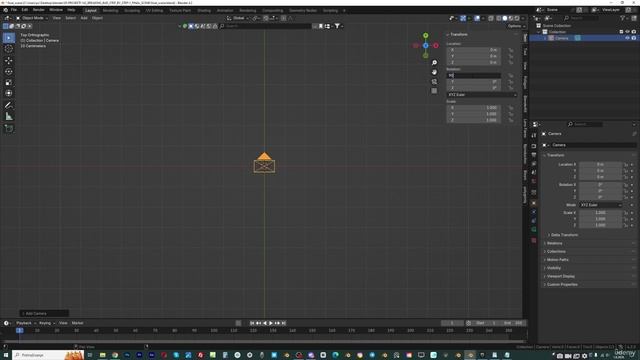
Task: Toggle camera view icon in viewport
Action: (x=434, y=82)
